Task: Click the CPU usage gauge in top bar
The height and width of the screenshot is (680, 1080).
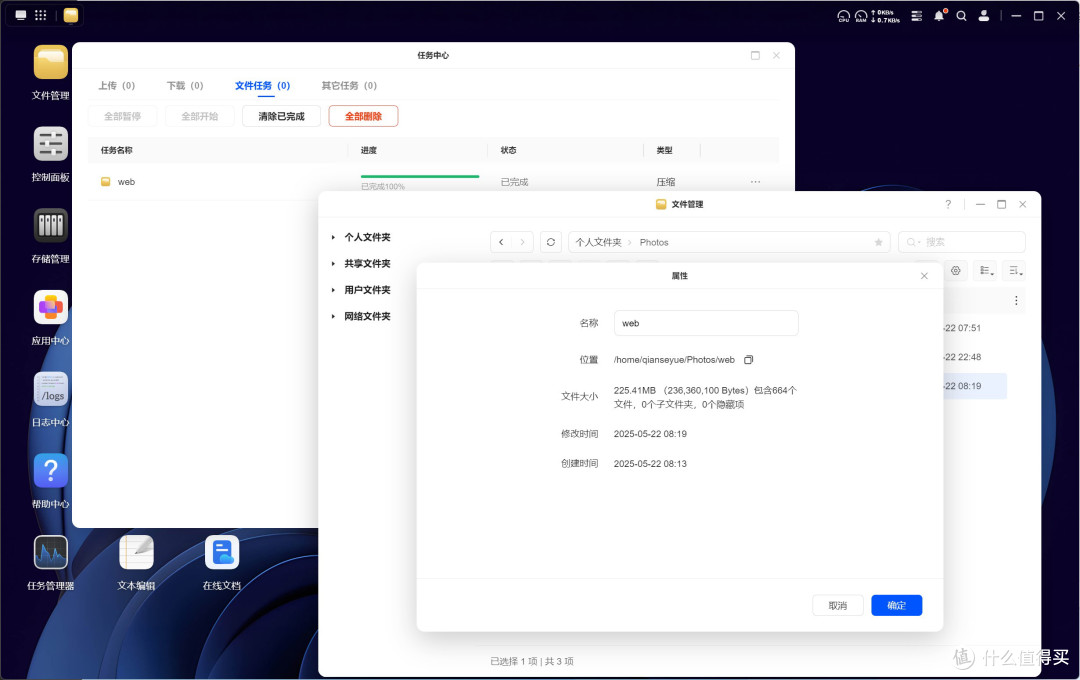Action: [x=843, y=15]
